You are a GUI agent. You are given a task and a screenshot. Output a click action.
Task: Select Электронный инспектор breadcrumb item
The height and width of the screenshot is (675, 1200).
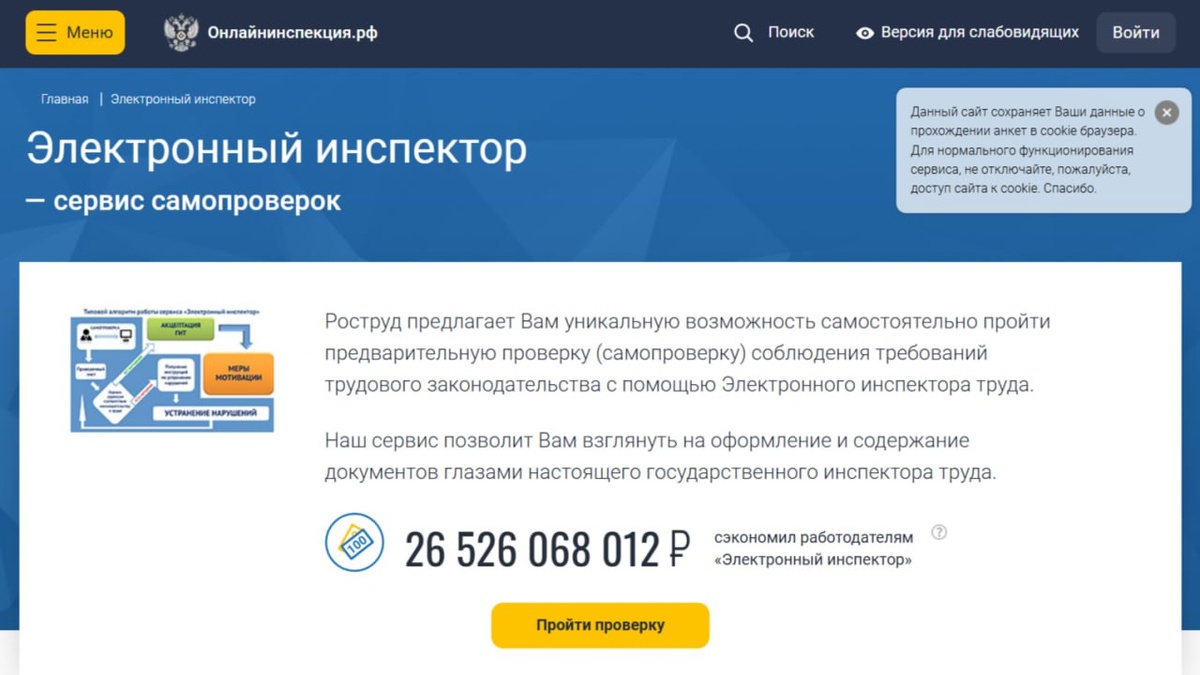click(183, 99)
